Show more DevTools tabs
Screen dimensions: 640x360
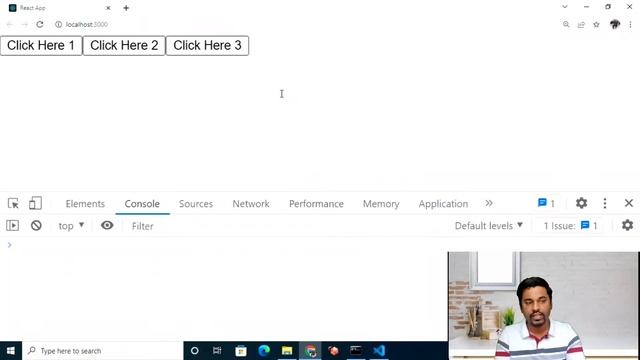[x=489, y=203]
